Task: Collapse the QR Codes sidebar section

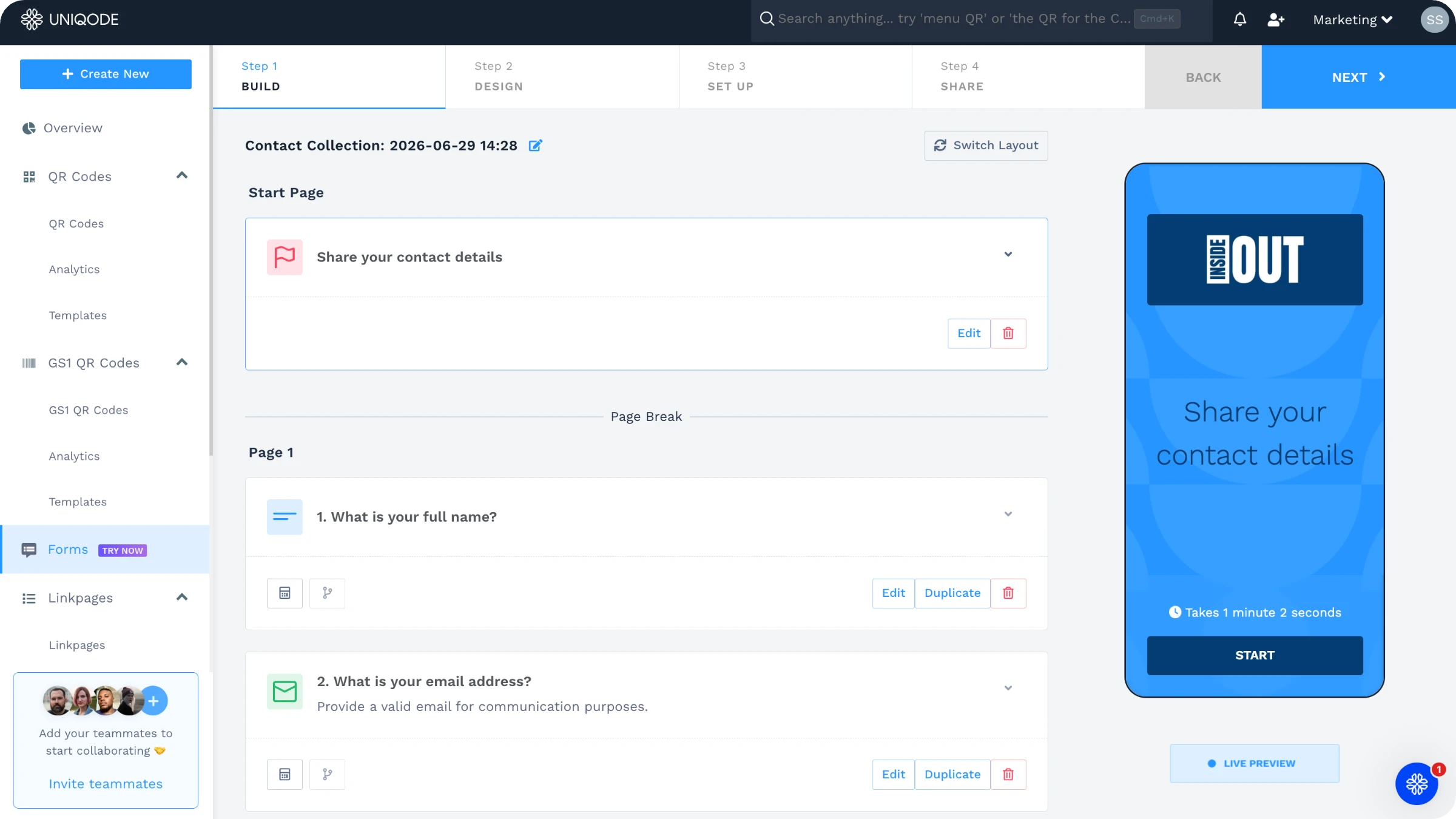Action: tap(181, 176)
